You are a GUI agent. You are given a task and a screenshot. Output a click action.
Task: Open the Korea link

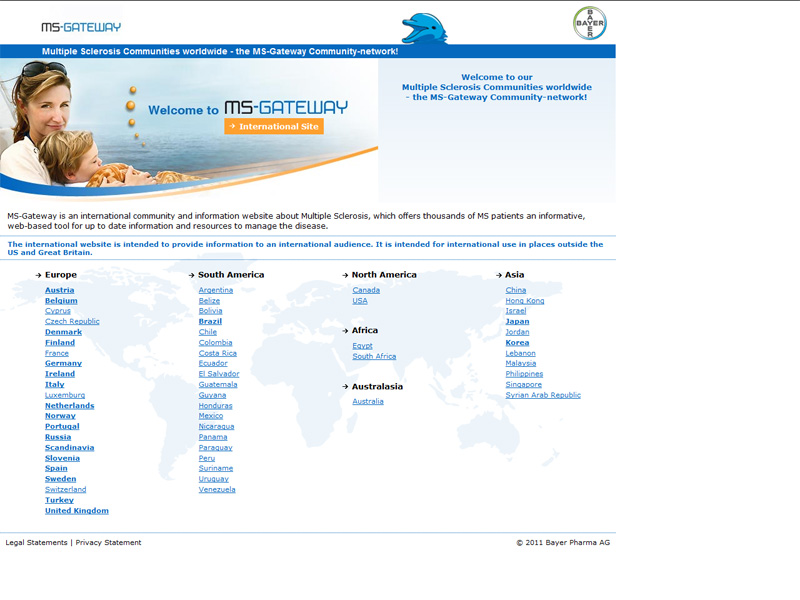pos(517,343)
